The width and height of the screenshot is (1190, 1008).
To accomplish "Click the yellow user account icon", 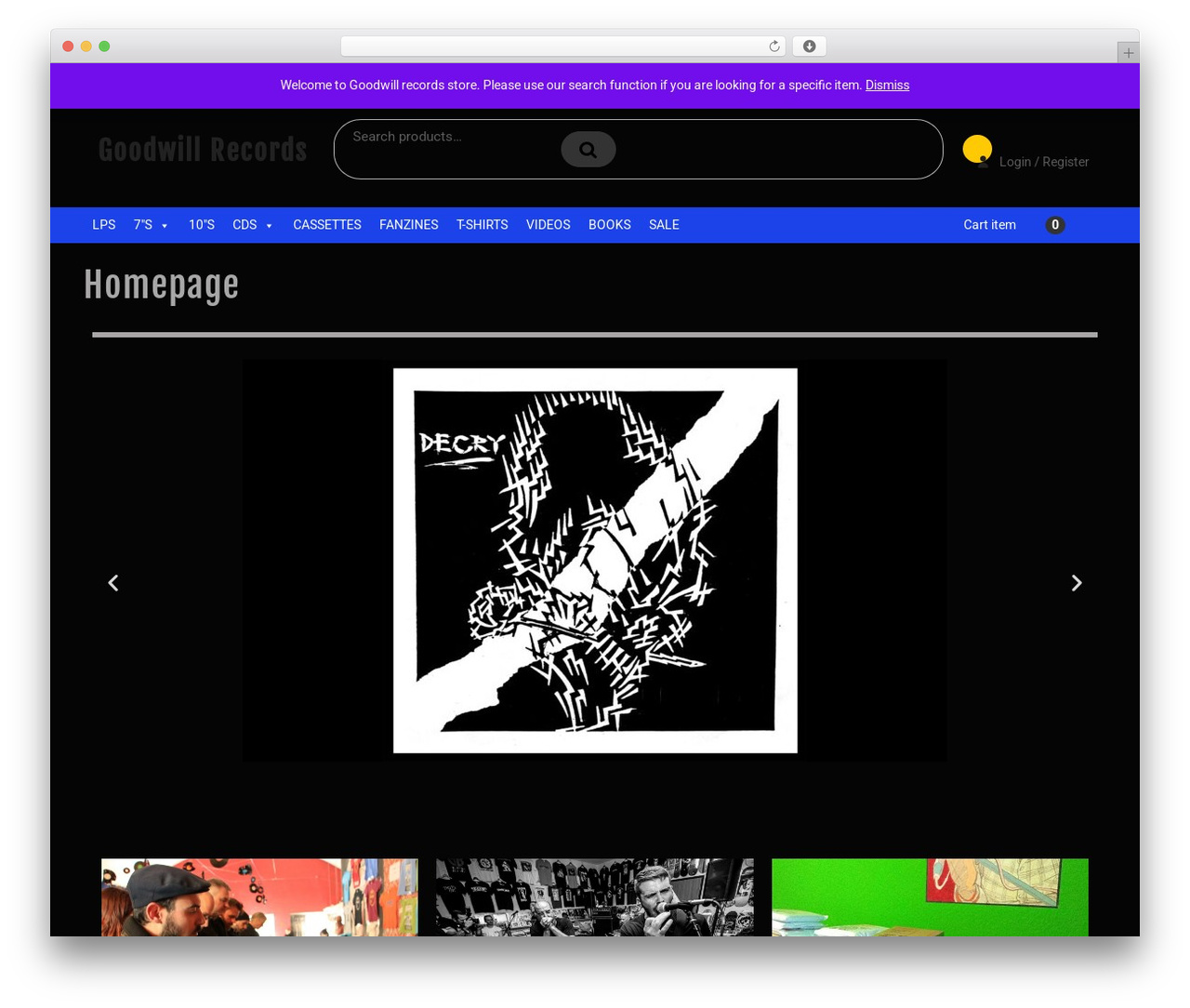I will [x=977, y=149].
